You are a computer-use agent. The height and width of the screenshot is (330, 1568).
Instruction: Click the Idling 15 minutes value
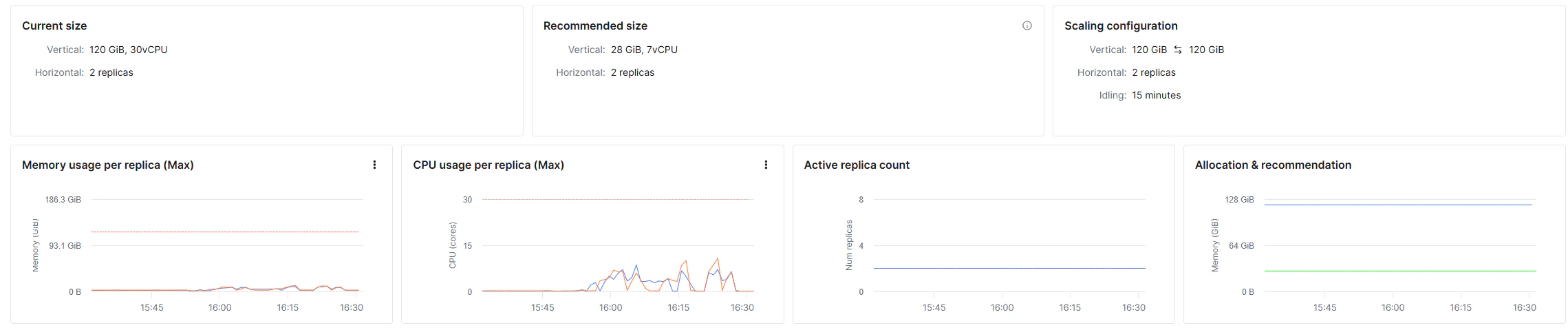(x=1156, y=95)
